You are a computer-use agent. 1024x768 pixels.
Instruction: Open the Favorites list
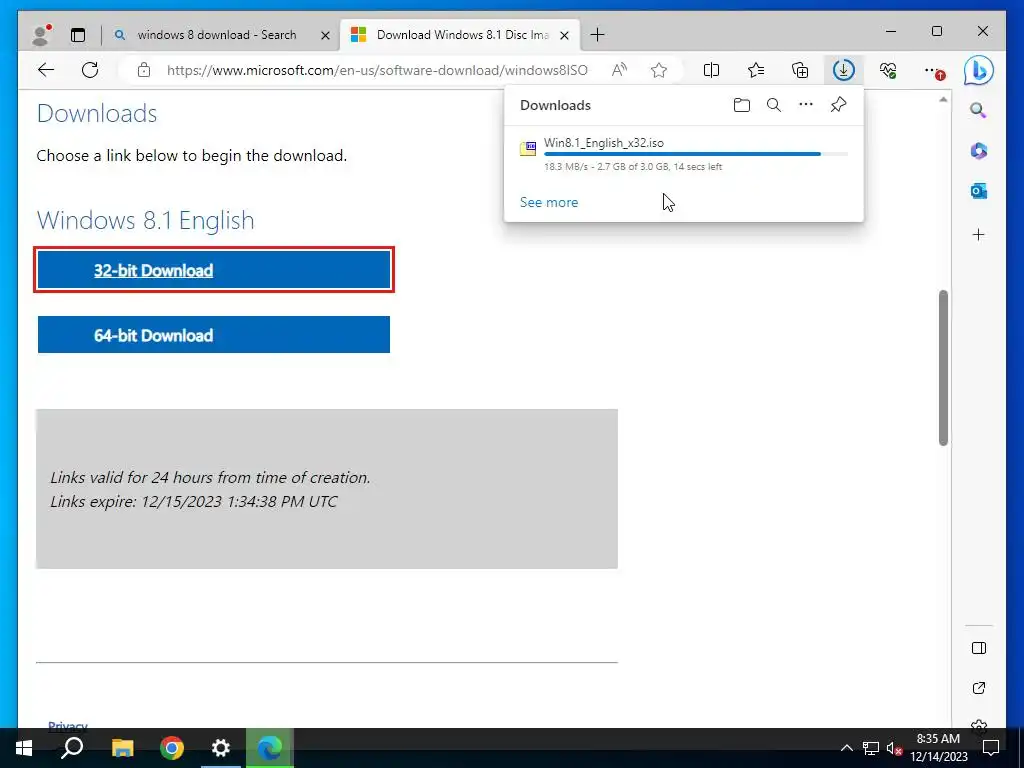pos(756,70)
